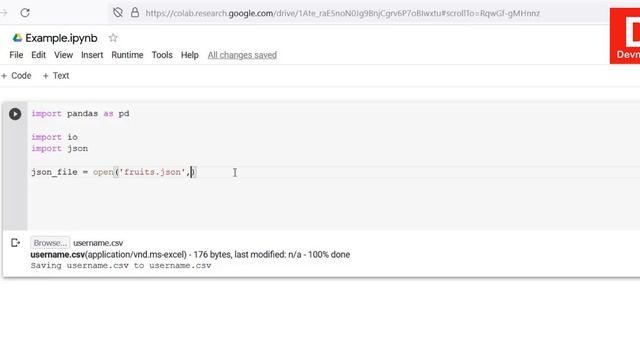Click the 'import io' code line
This screenshot has height=360, width=640.
[55, 137]
